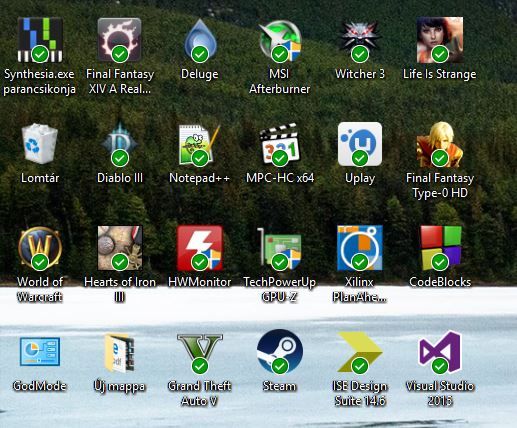The width and height of the screenshot is (517, 428).
Task: Click the "GodMode" text label
Action: (40, 386)
